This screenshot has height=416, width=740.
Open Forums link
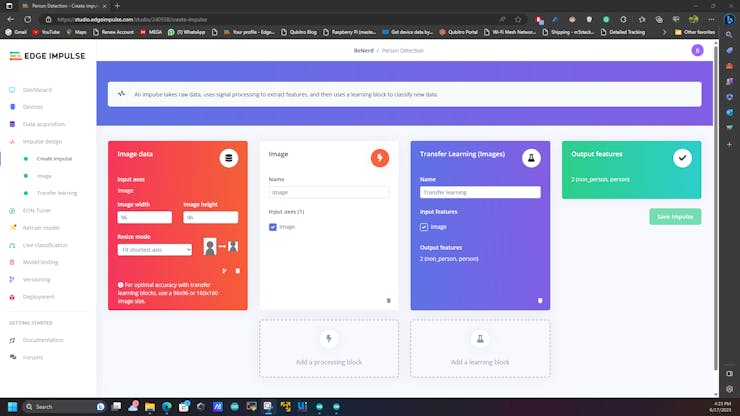(x=33, y=357)
